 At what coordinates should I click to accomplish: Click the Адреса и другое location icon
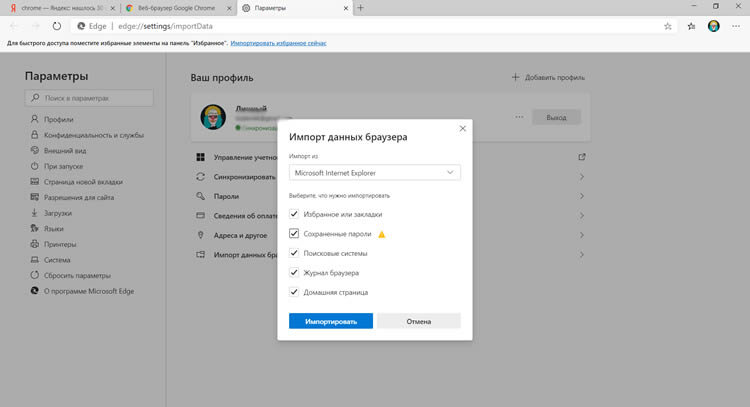(200, 235)
